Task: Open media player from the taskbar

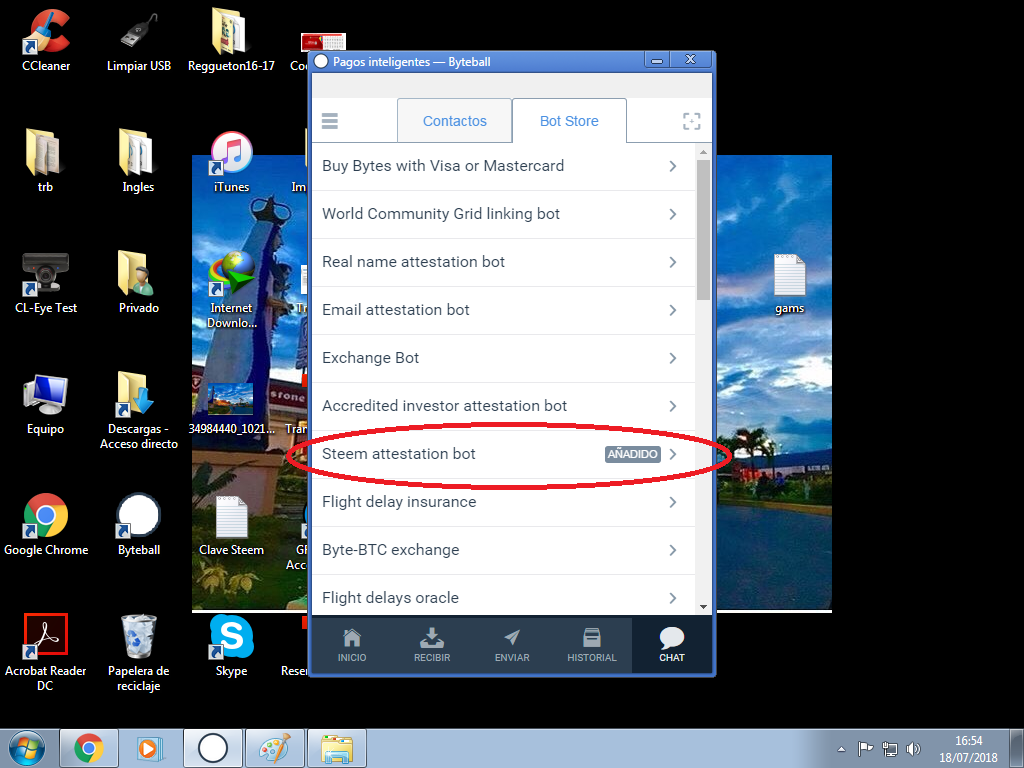Action: click(x=150, y=748)
